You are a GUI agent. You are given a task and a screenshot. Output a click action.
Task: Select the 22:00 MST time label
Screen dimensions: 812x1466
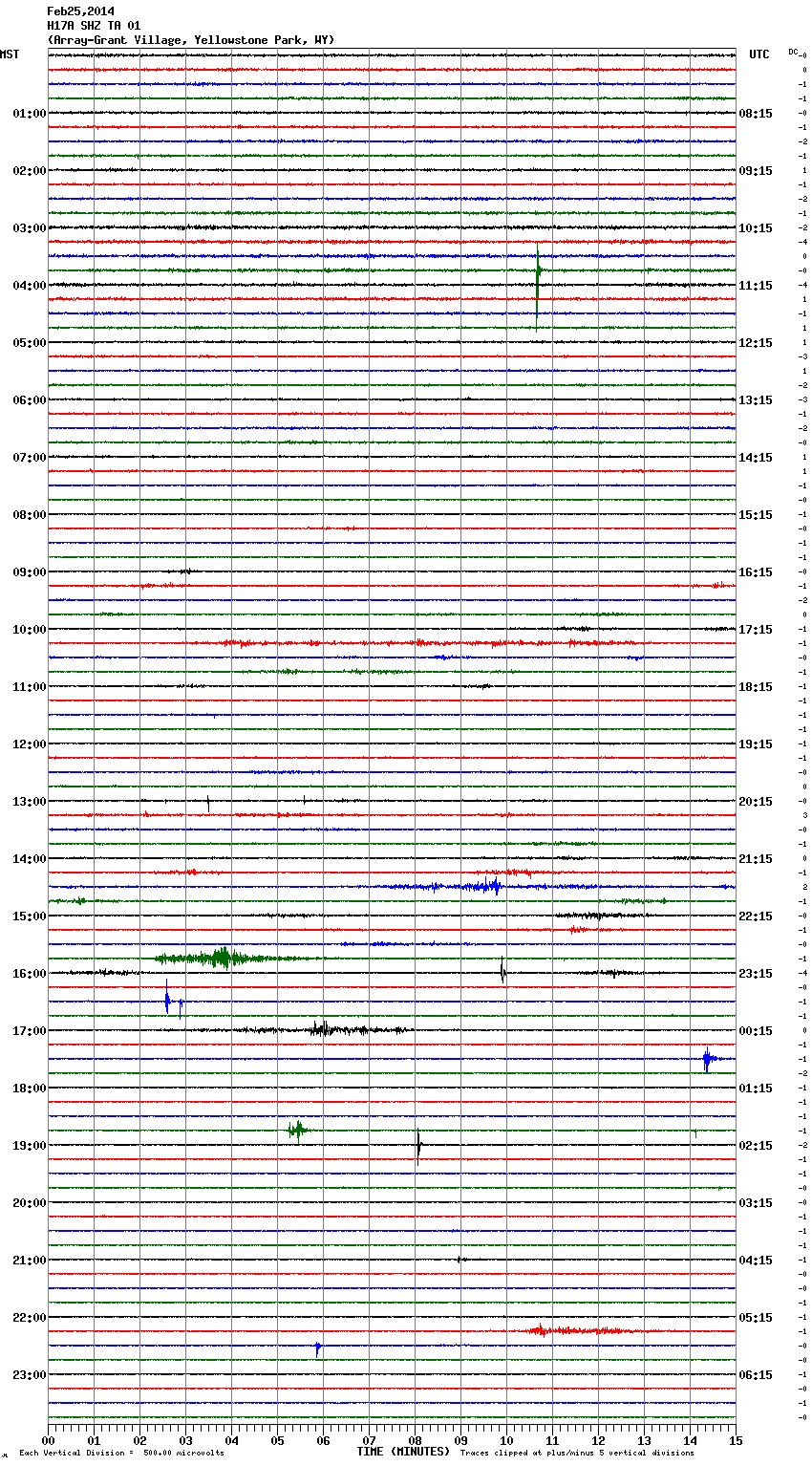coord(30,1318)
